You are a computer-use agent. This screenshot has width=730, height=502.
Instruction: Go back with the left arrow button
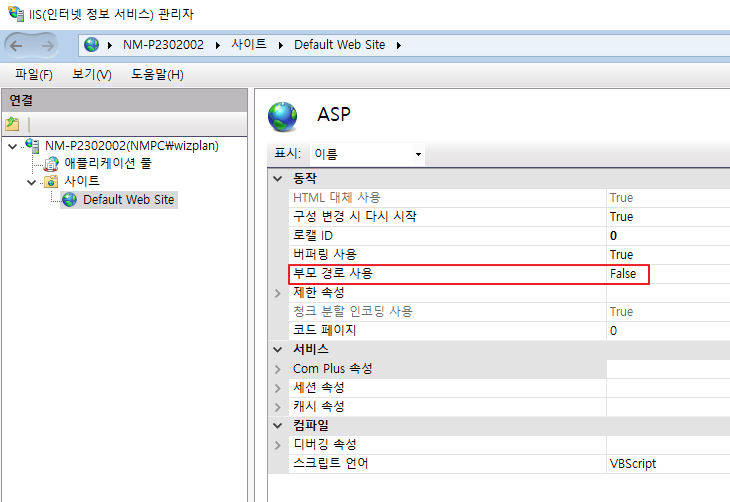[16, 46]
